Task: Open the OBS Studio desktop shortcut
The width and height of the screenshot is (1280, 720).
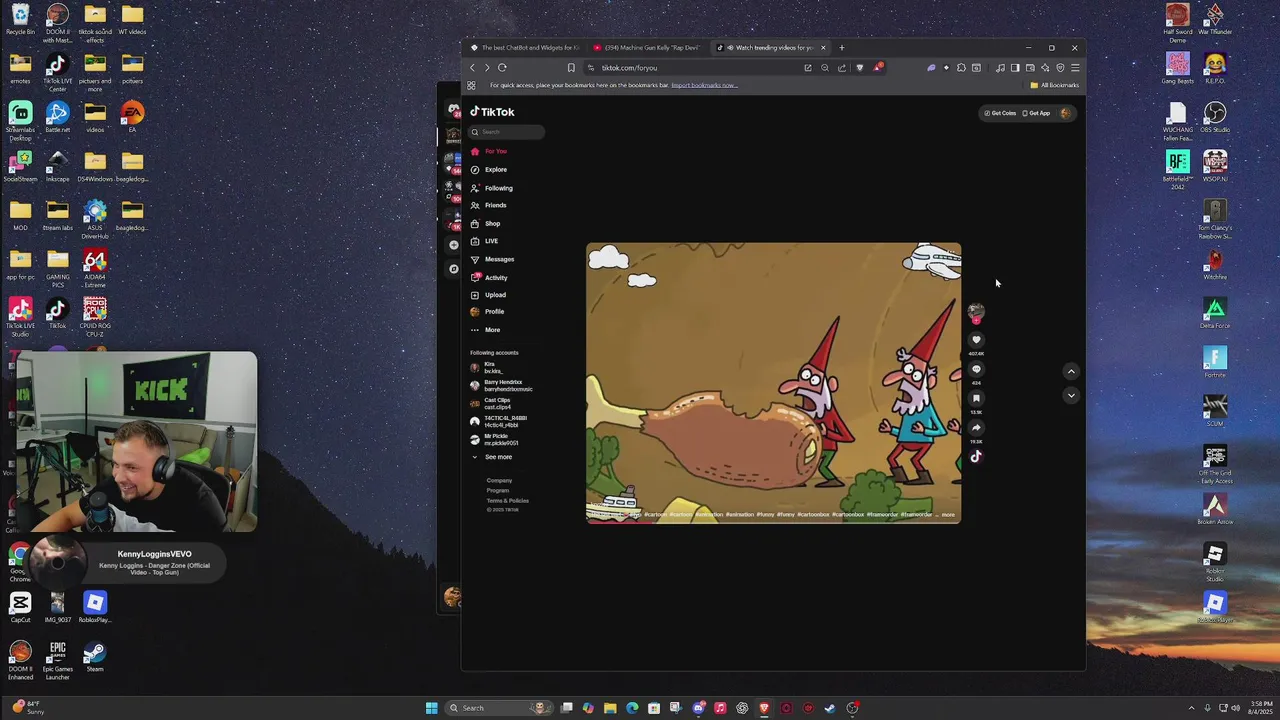Action: (x=1215, y=118)
